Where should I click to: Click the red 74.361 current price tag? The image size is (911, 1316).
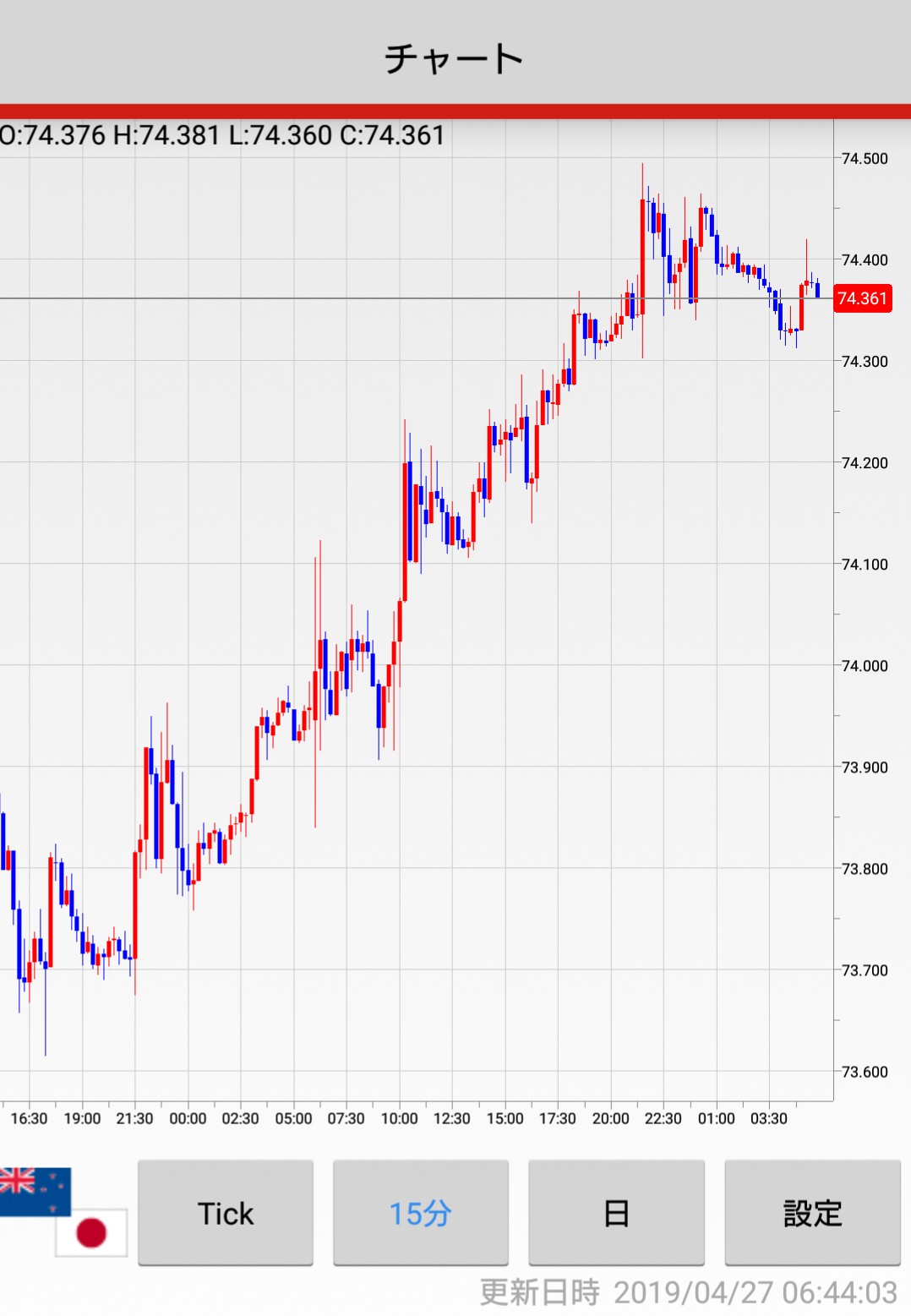(862, 298)
